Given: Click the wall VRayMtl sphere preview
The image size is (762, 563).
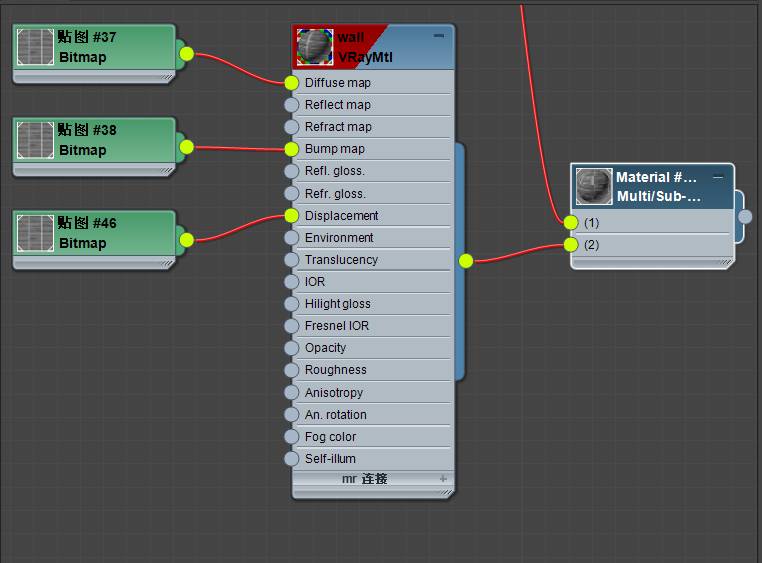Looking at the screenshot, I should click(x=315, y=47).
